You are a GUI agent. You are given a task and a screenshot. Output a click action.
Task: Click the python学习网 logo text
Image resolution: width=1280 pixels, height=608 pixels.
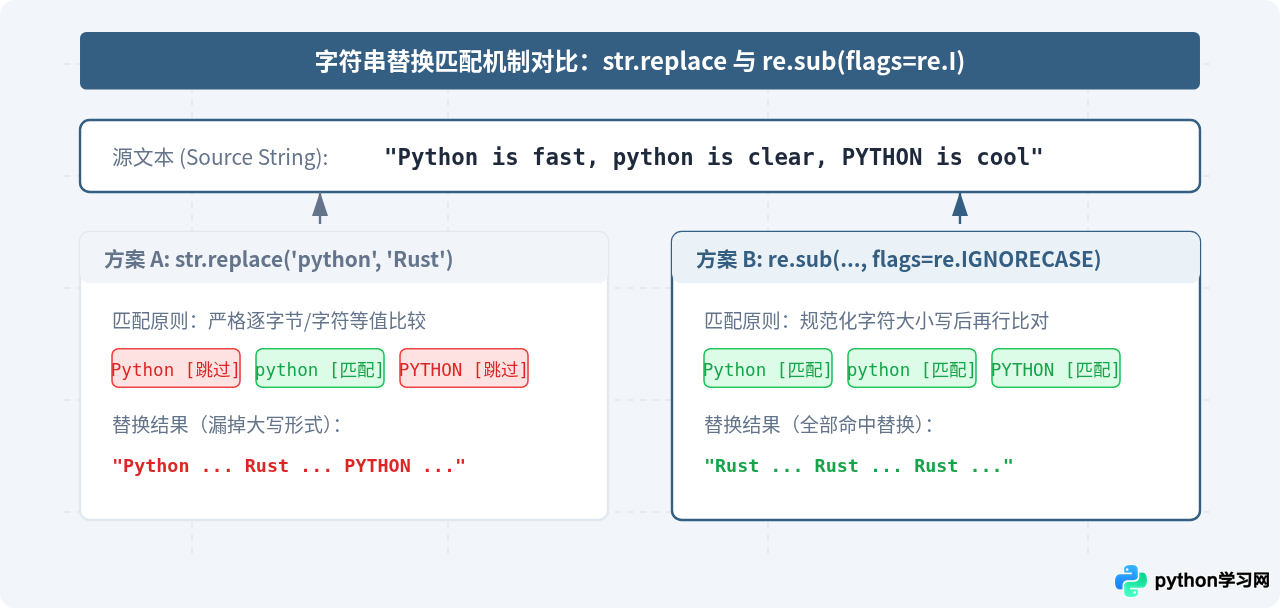pos(1212,580)
